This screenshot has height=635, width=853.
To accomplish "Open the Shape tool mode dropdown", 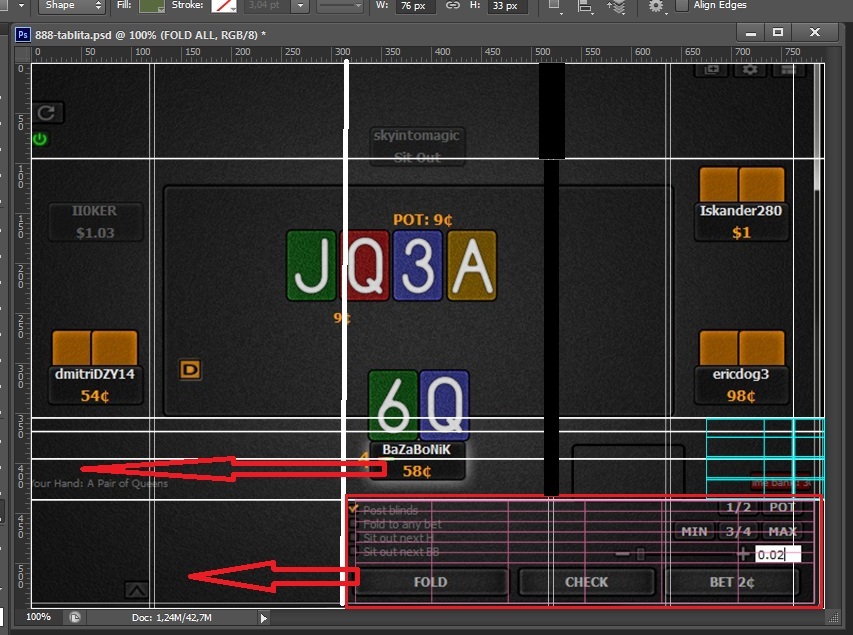I will tap(72, 5).
